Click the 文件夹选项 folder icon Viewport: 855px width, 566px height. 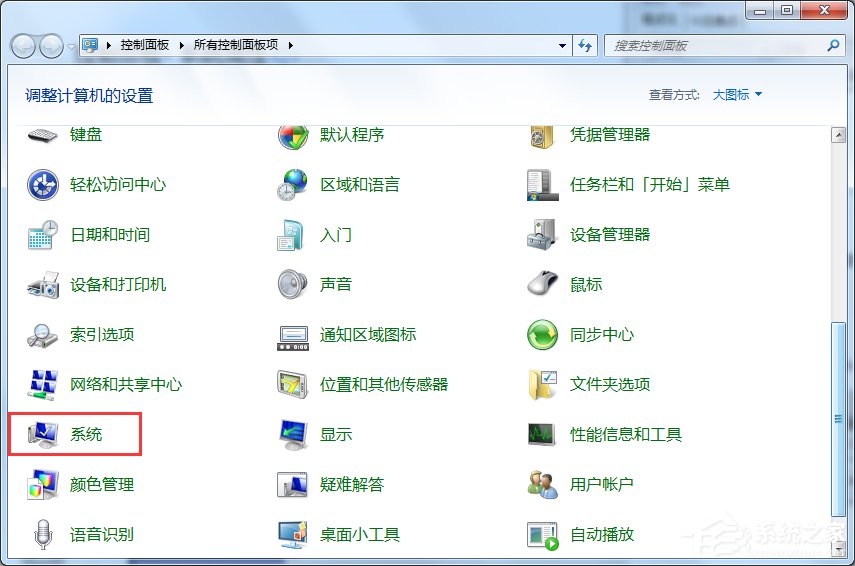click(x=542, y=384)
